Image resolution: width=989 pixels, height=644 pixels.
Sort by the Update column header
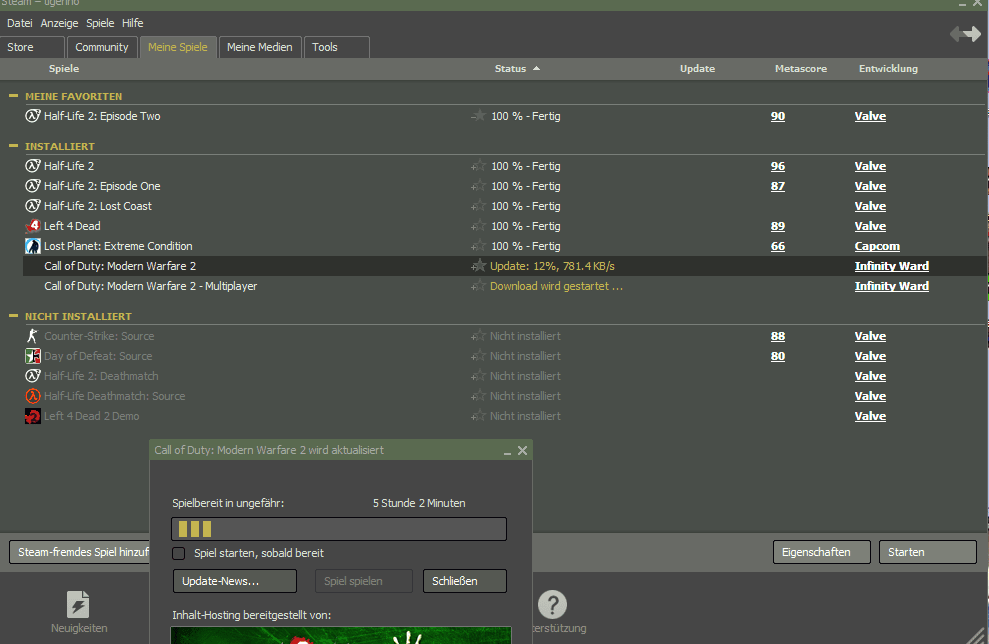(697, 69)
